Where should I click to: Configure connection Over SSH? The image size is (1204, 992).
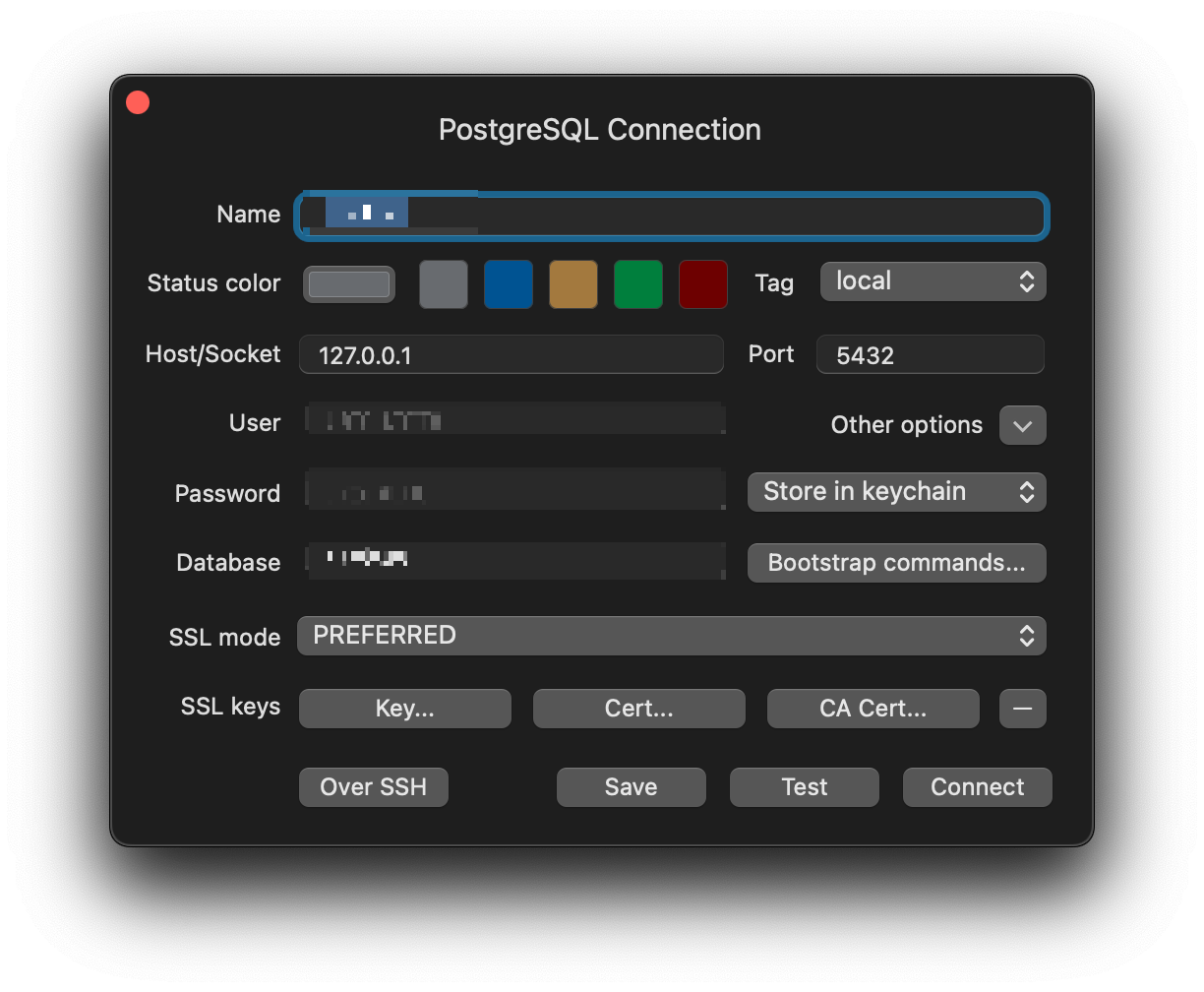pos(374,787)
